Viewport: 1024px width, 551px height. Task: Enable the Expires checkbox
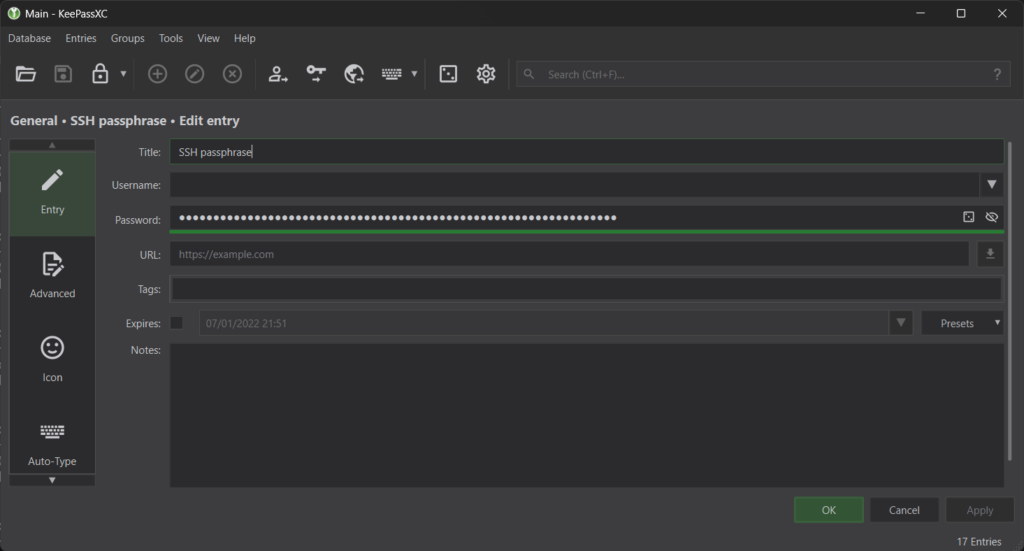click(176, 323)
